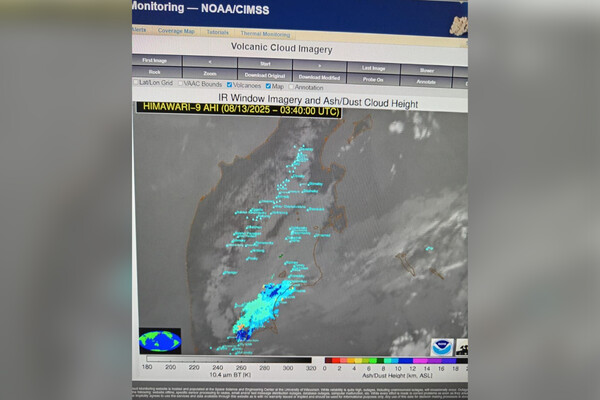Enable the Lat/Lon Grid checkbox
600x400 pixels.
coord(137,84)
